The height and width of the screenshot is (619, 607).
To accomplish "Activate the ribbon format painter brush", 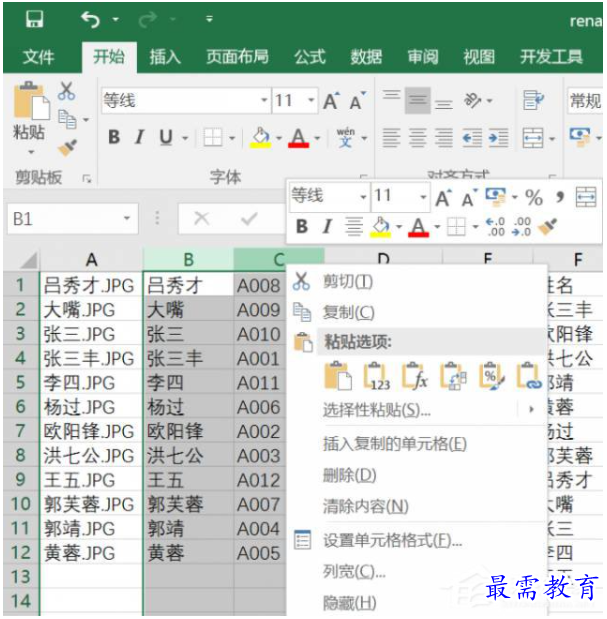I will tap(67, 148).
